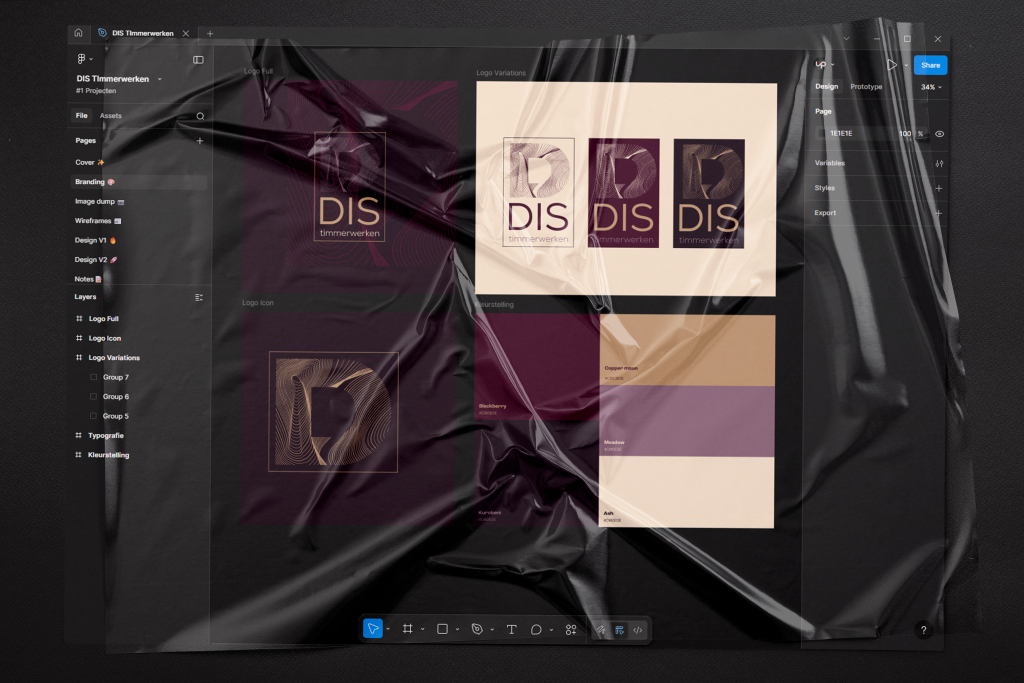
Task: Add a new page with plus button
Action: point(199,141)
